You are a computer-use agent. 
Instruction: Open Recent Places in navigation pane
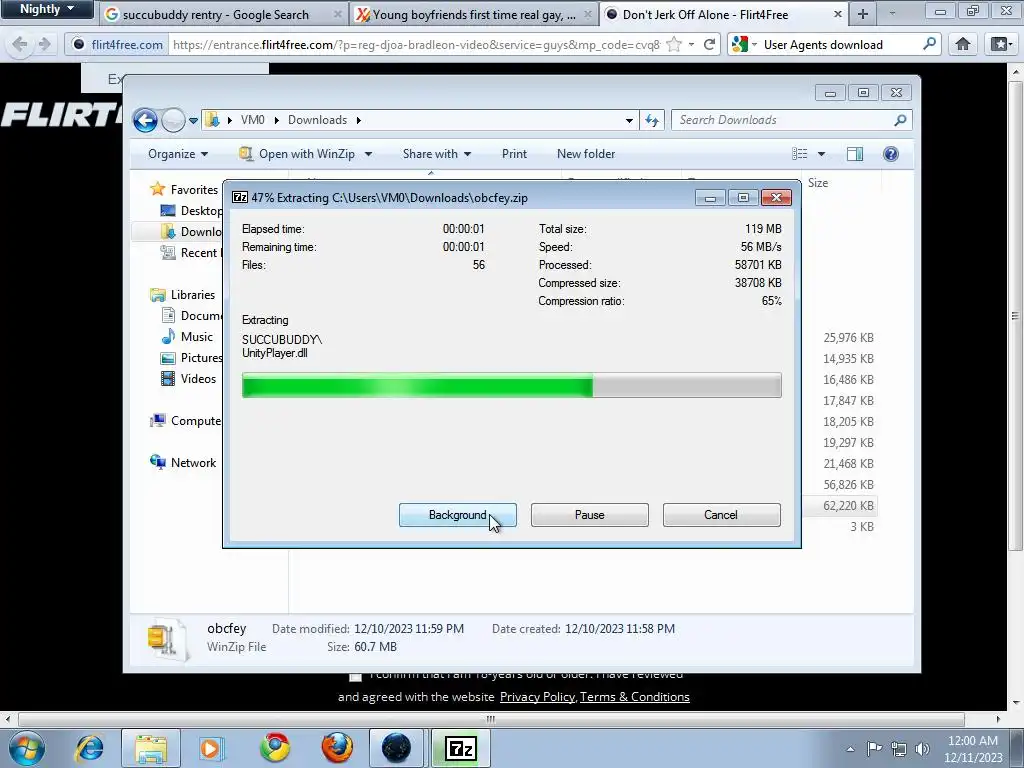tap(189, 253)
